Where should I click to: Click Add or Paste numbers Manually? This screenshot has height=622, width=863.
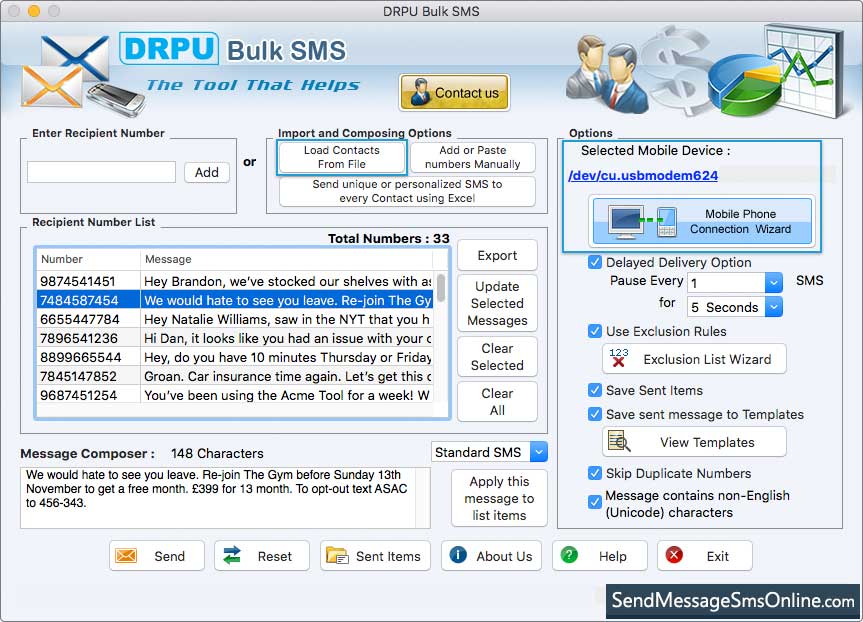[x=473, y=157]
